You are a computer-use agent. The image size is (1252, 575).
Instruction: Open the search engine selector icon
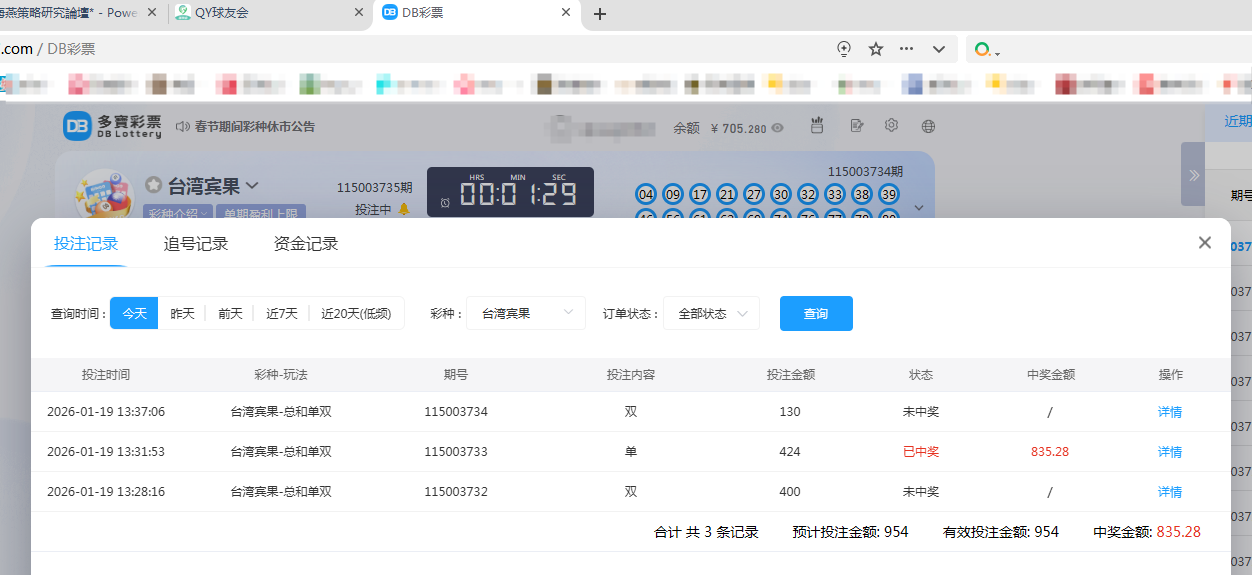pos(986,50)
